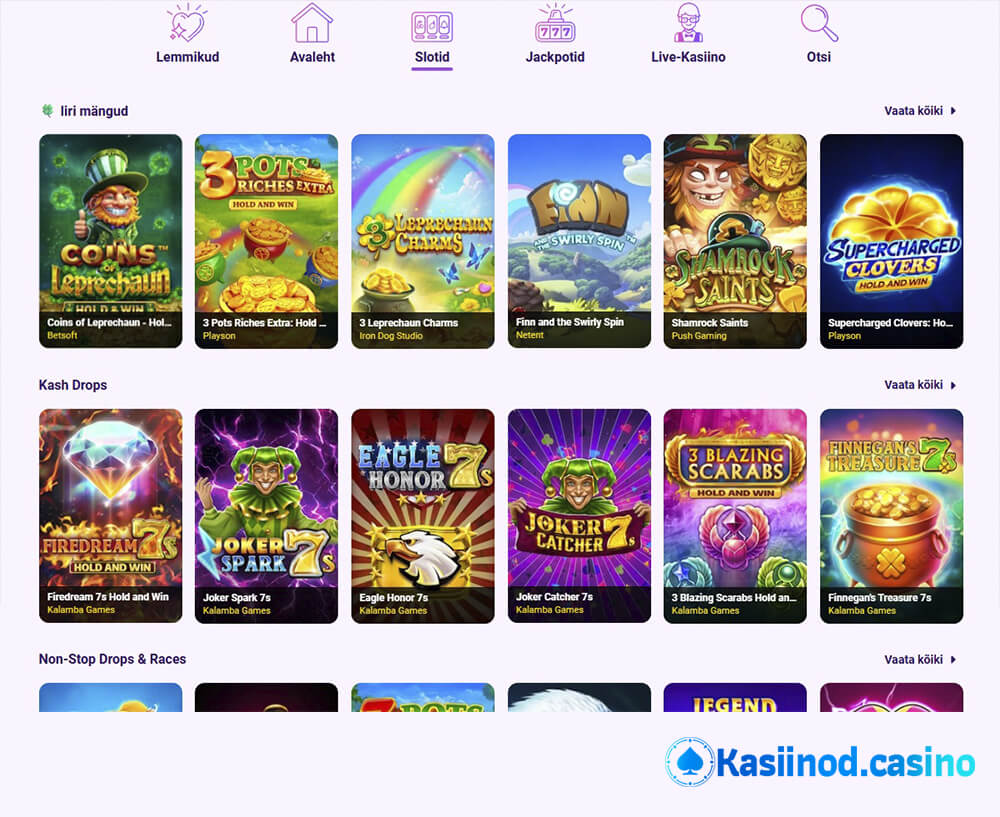Select the Slotid slot machine icon
Image resolution: width=1000 pixels, height=817 pixels.
click(x=432, y=27)
